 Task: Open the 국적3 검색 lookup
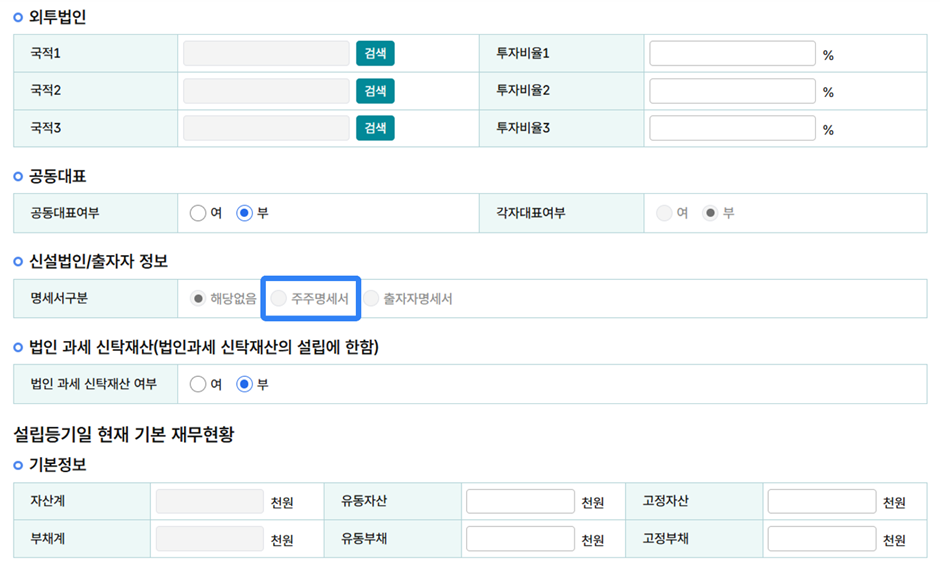(375, 128)
